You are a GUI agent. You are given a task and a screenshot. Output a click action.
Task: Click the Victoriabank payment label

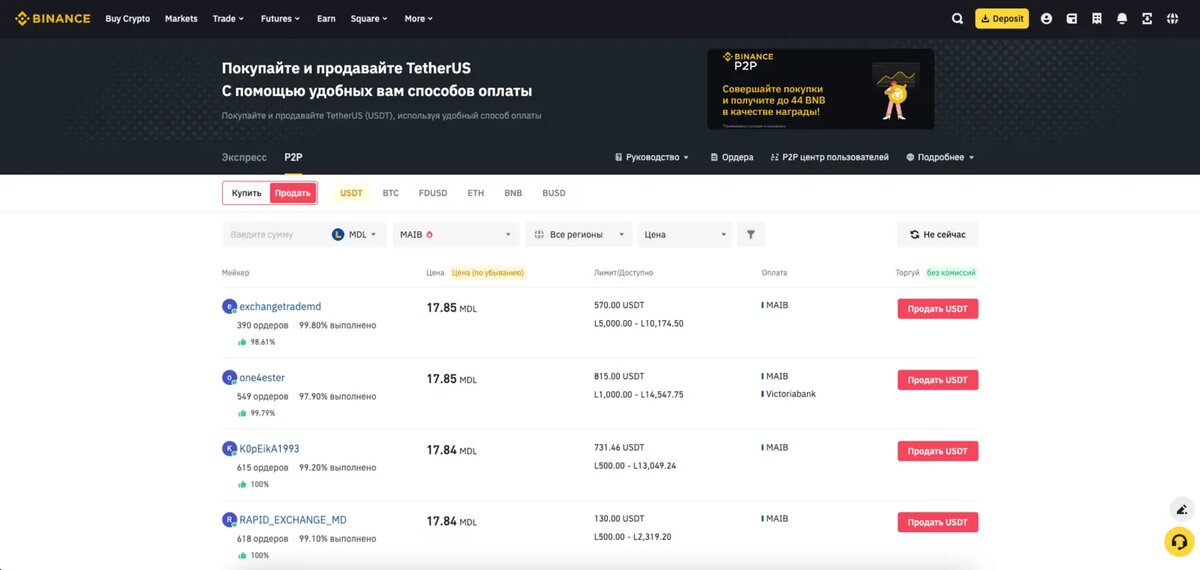coord(790,394)
